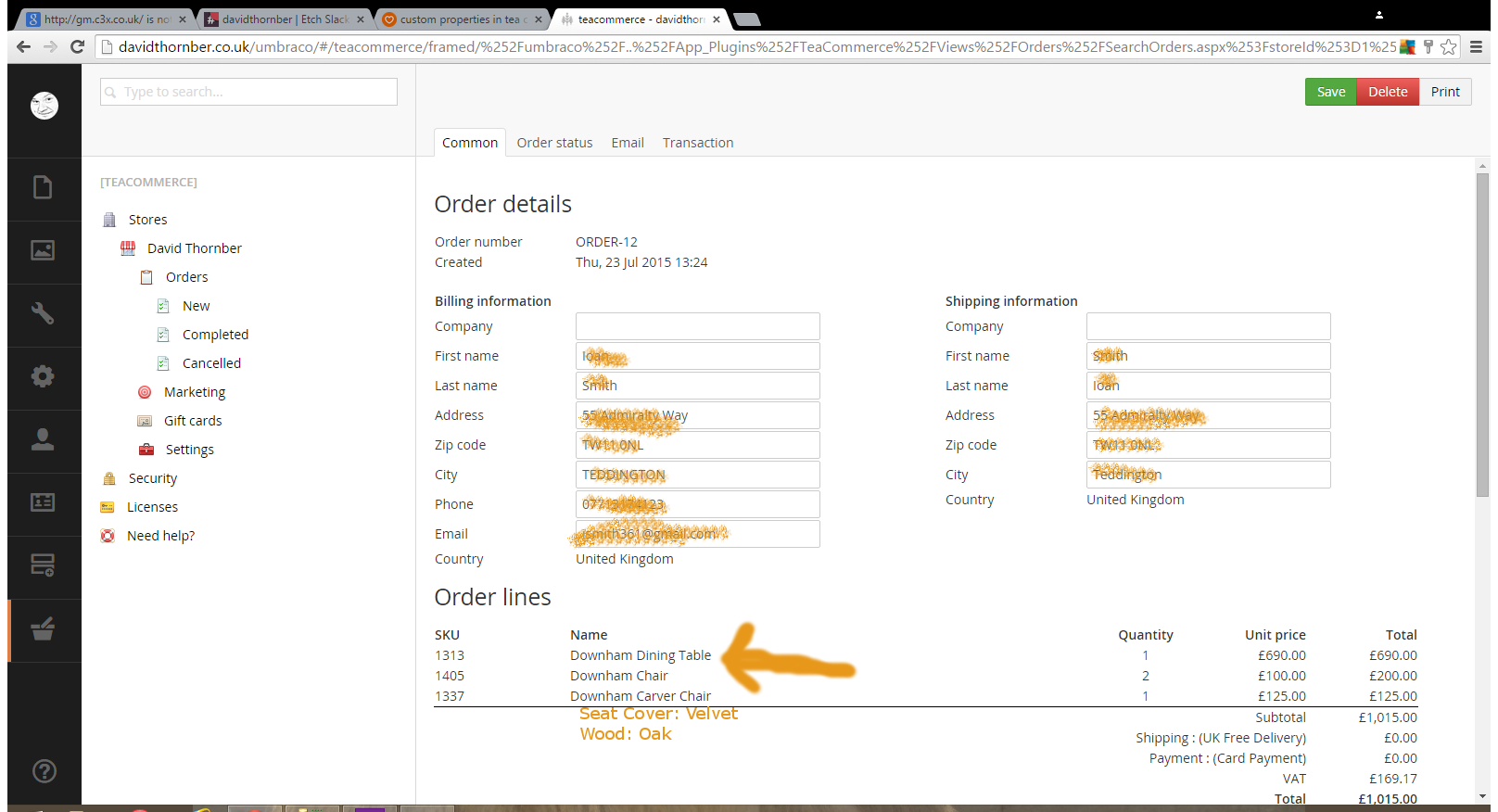
Task: Open the Members card section icon
Action: (44, 502)
